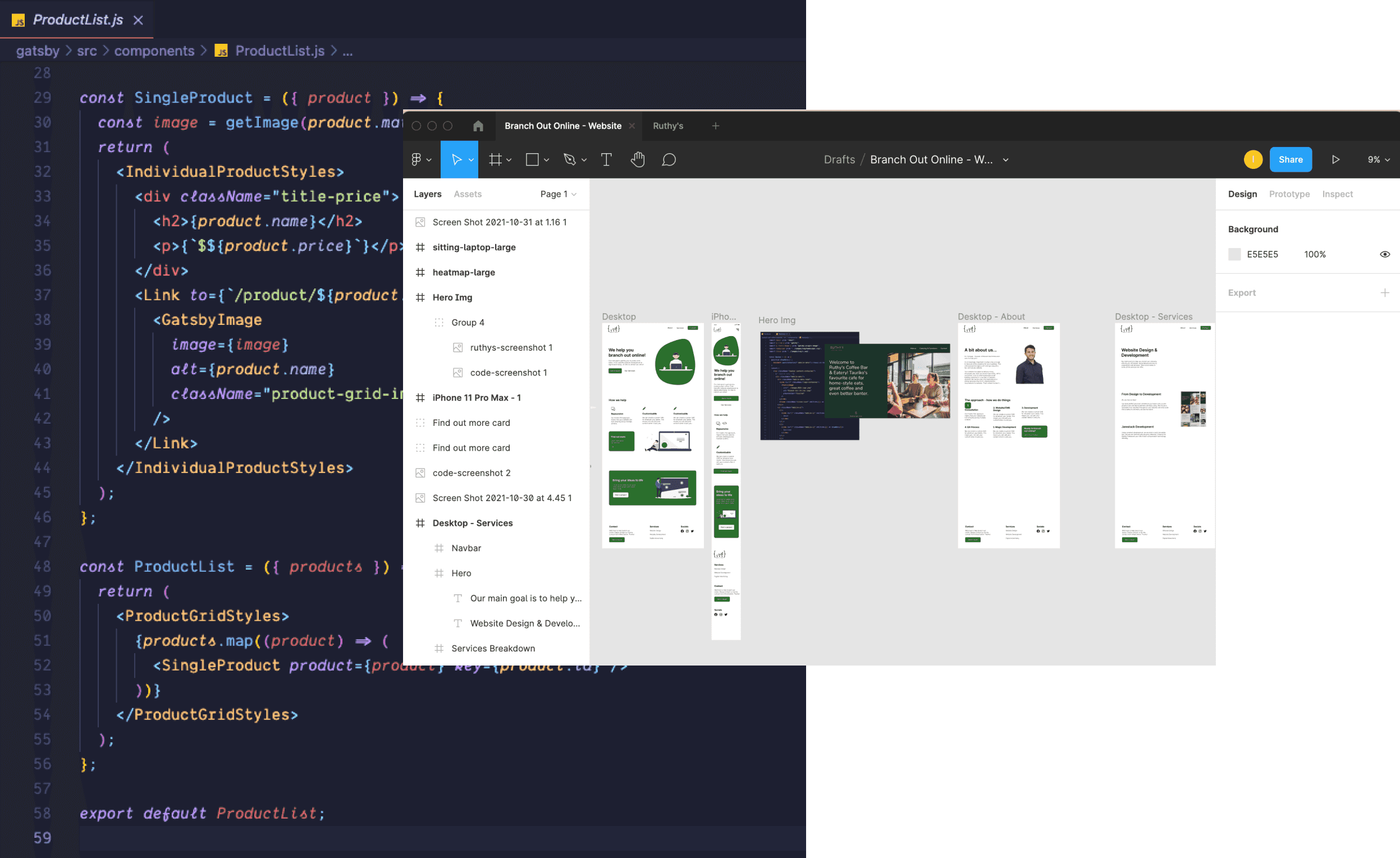
Task: Click the blue Share button
Action: pos(1291,159)
